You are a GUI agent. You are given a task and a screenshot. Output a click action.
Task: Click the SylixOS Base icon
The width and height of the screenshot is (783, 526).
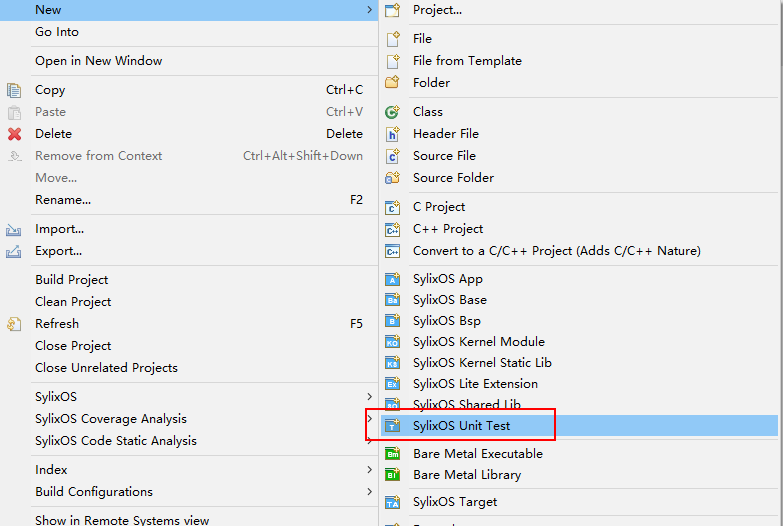[x=392, y=300]
